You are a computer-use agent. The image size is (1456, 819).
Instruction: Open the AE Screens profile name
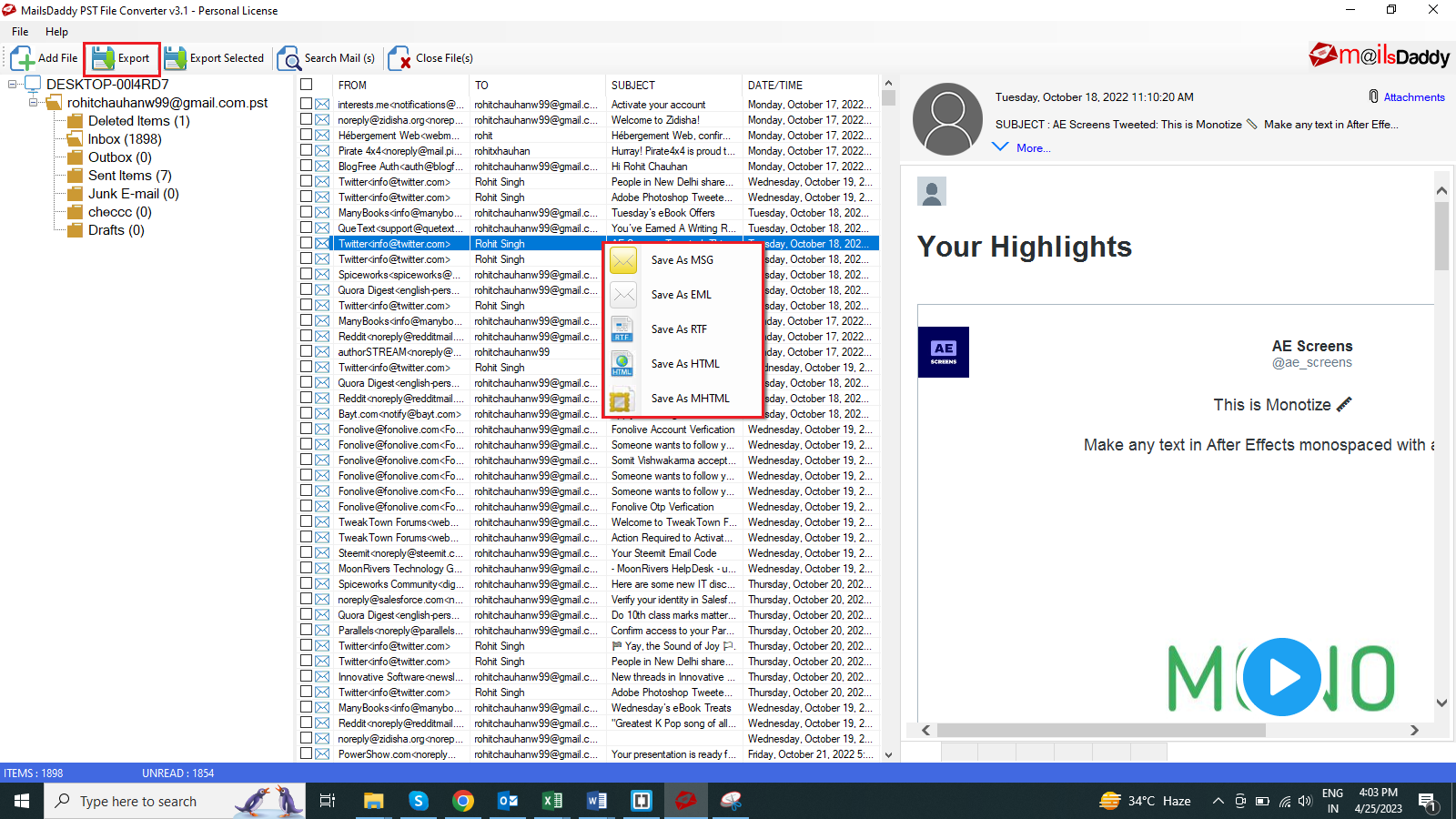[1312, 346]
